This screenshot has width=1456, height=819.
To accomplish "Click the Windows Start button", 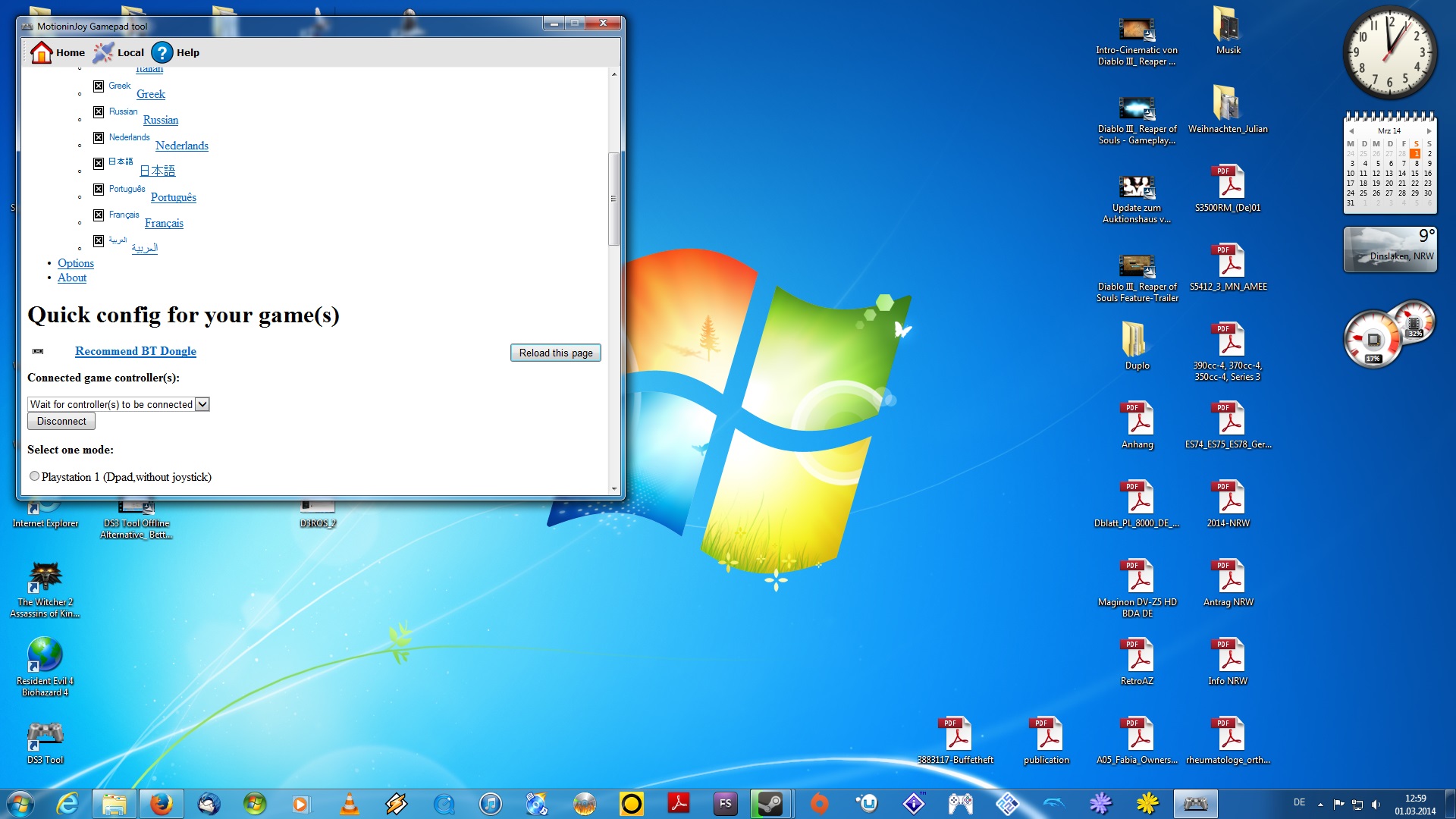I will (20, 804).
